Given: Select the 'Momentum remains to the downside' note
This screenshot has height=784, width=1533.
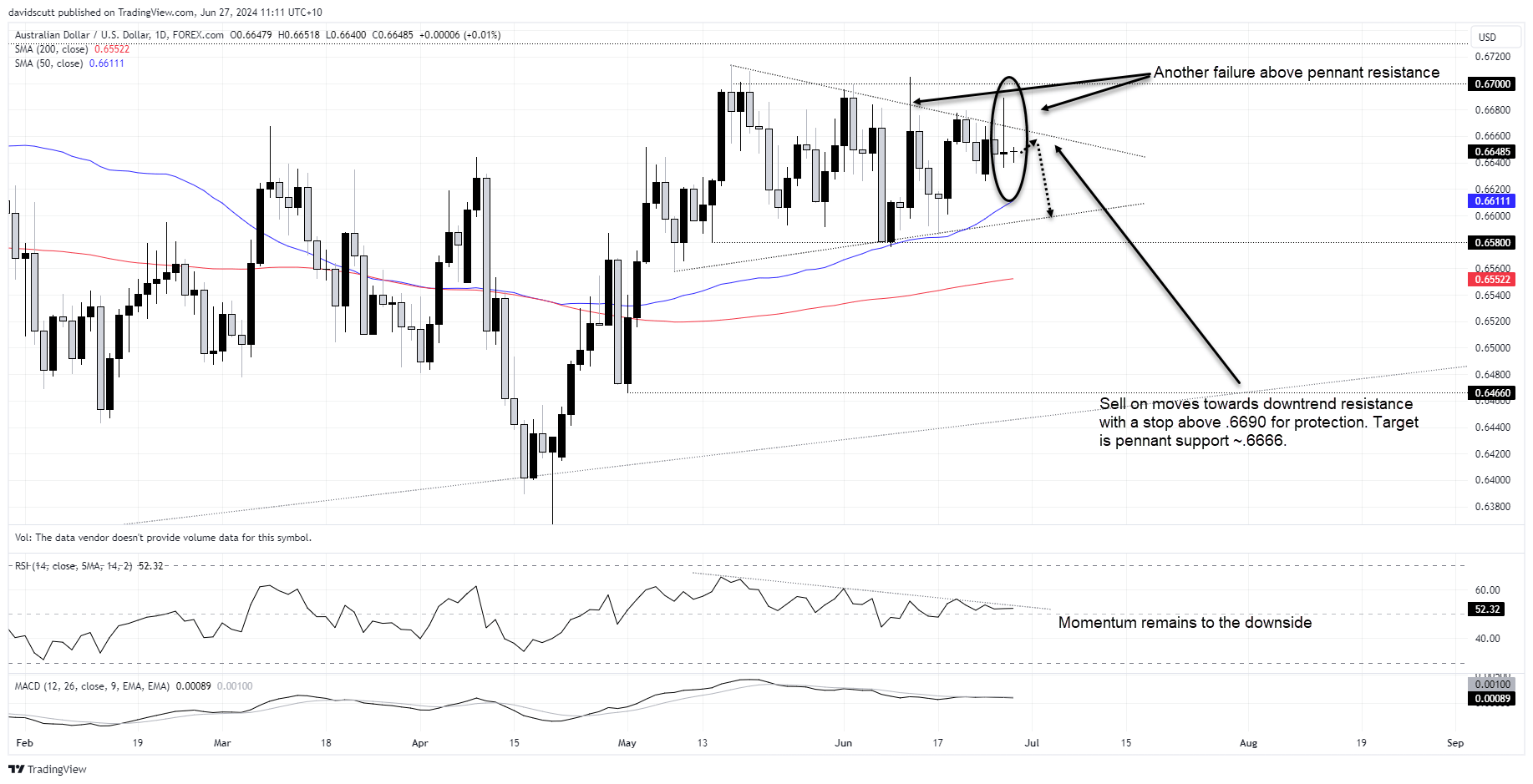Looking at the screenshot, I should [x=1185, y=623].
